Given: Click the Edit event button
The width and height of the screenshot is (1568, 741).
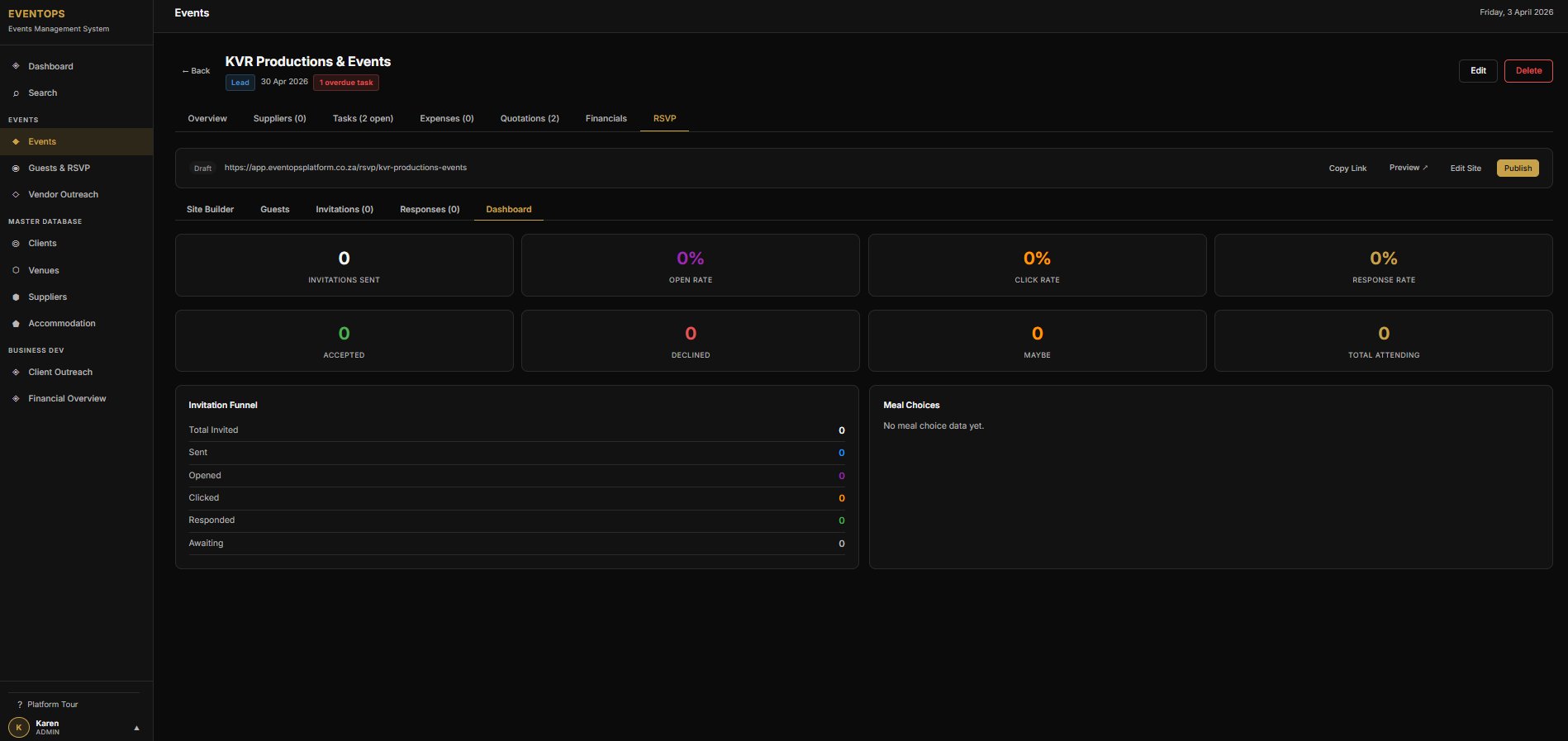Looking at the screenshot, I should [1478, 71].
